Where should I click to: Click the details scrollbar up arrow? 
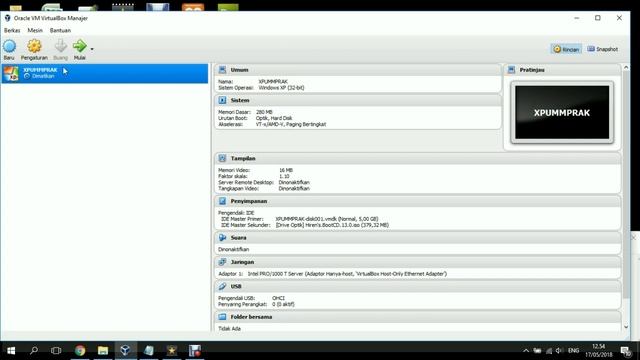(x=626, y=67)
